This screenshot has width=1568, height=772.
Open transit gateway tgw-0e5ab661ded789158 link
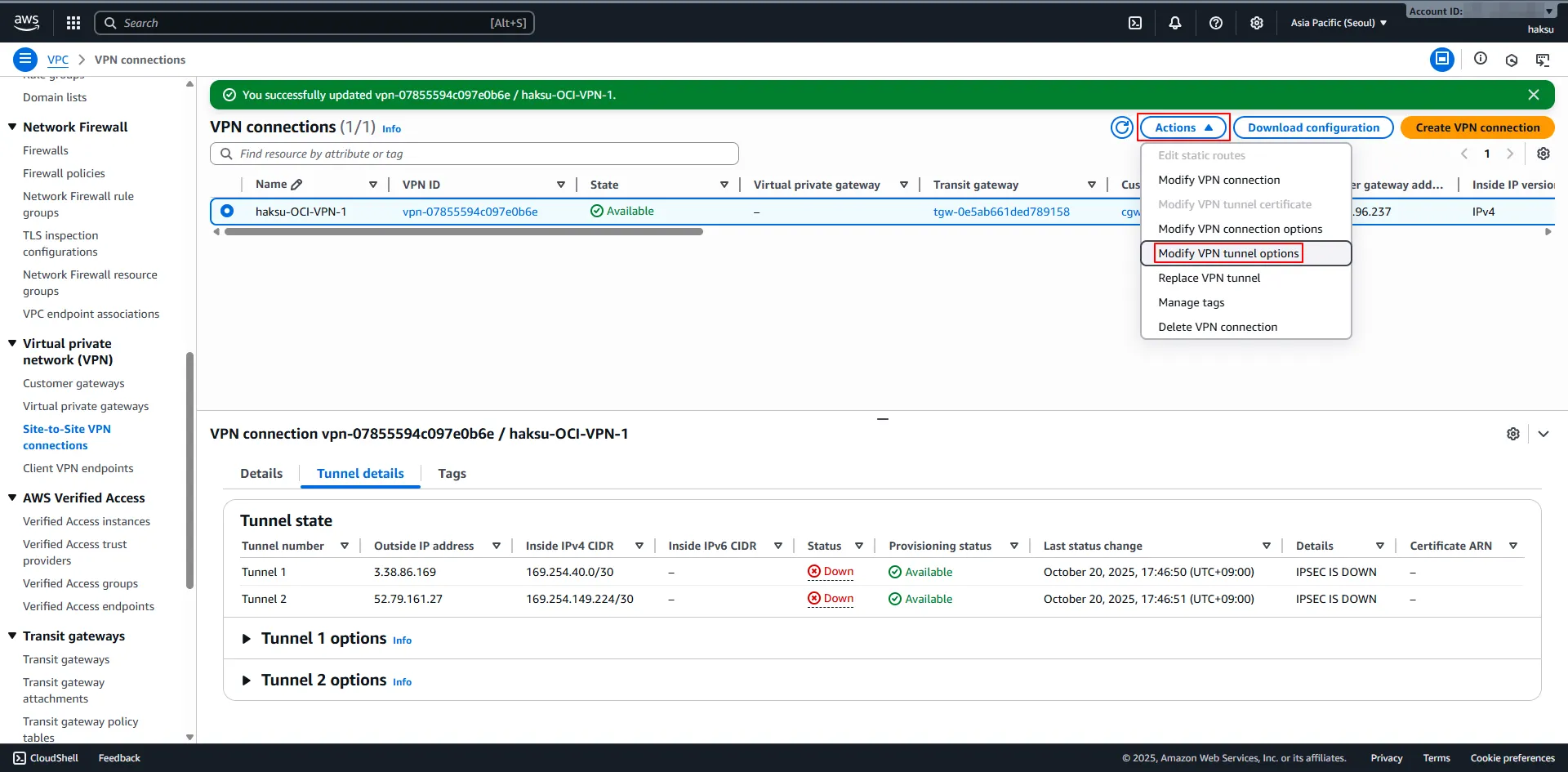coord(1001,212)
